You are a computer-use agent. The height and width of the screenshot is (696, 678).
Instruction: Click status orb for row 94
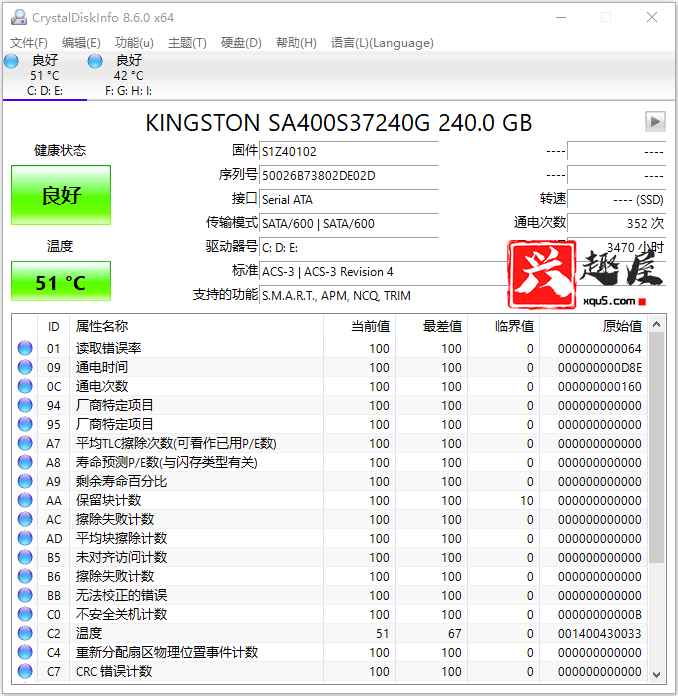pos(25,405)
